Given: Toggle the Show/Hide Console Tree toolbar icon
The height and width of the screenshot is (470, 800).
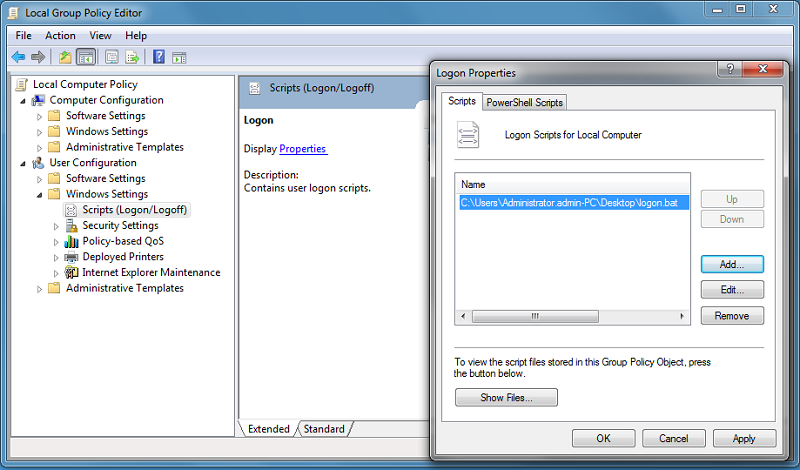Looking at the screenshot, I should pyautogui.click(x=85, y=57).
